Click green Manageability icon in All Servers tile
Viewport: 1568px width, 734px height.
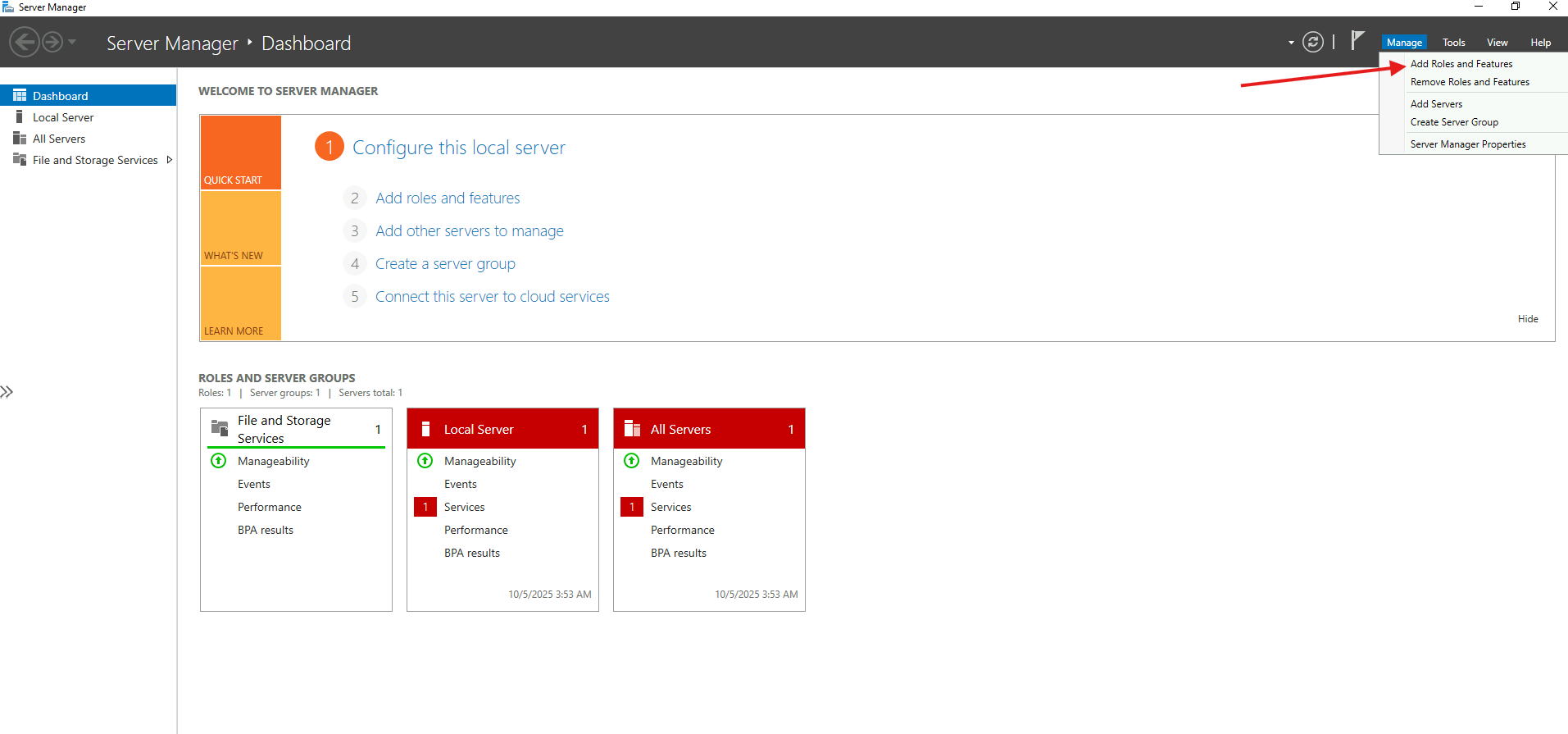pyautogui.click(x=632, y=461)
